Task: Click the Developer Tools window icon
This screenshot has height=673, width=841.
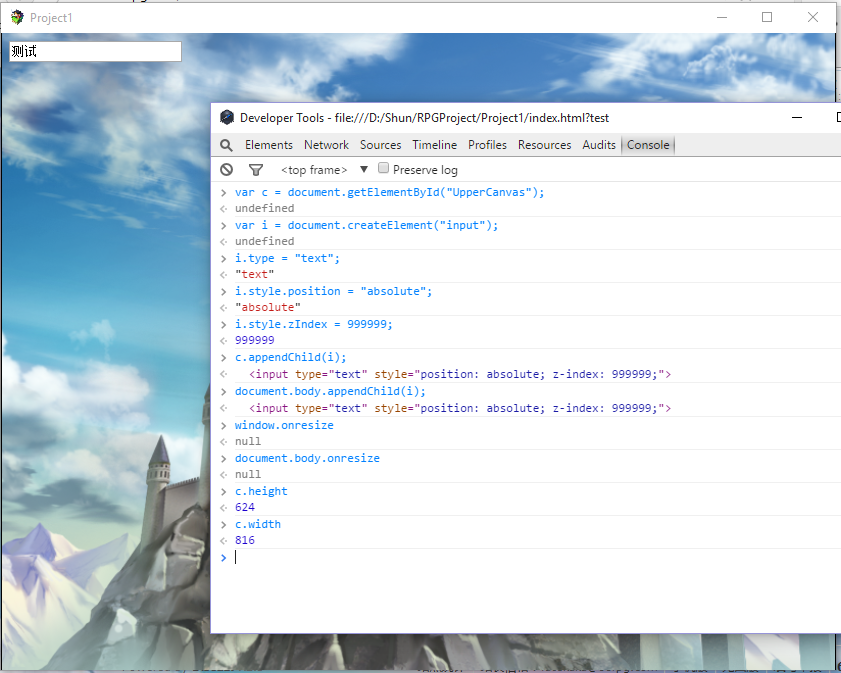Action: 227,117
